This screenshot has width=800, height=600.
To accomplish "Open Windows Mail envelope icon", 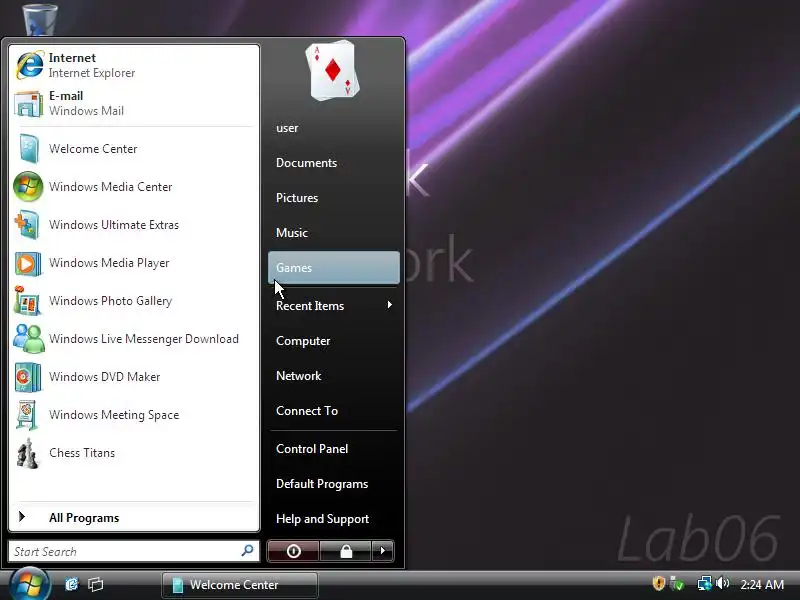I will coord(29,104).
